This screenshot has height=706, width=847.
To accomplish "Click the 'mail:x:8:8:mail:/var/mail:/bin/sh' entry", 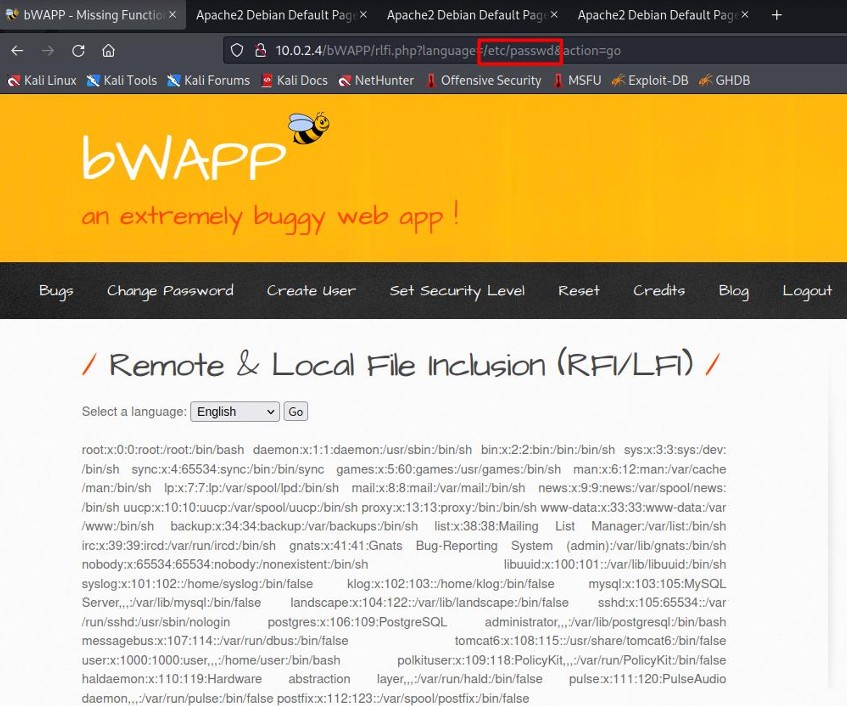I will 438,488.
